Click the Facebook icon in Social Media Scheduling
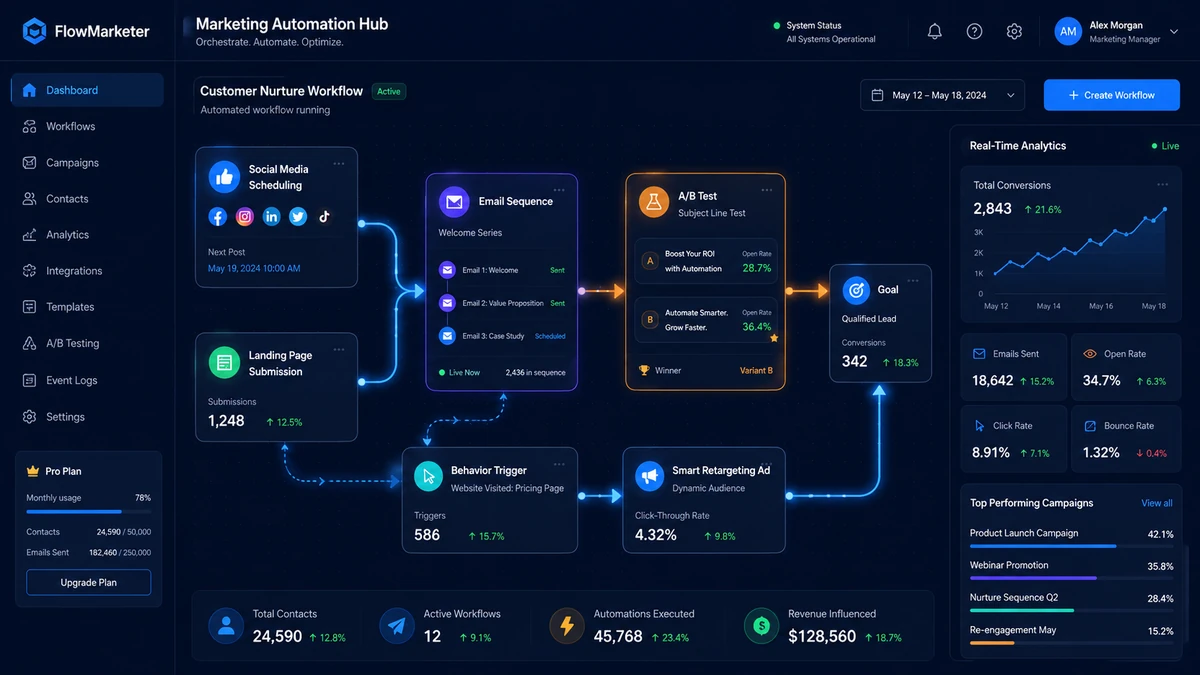This screenshot has height=675, width=1200. 218,216
